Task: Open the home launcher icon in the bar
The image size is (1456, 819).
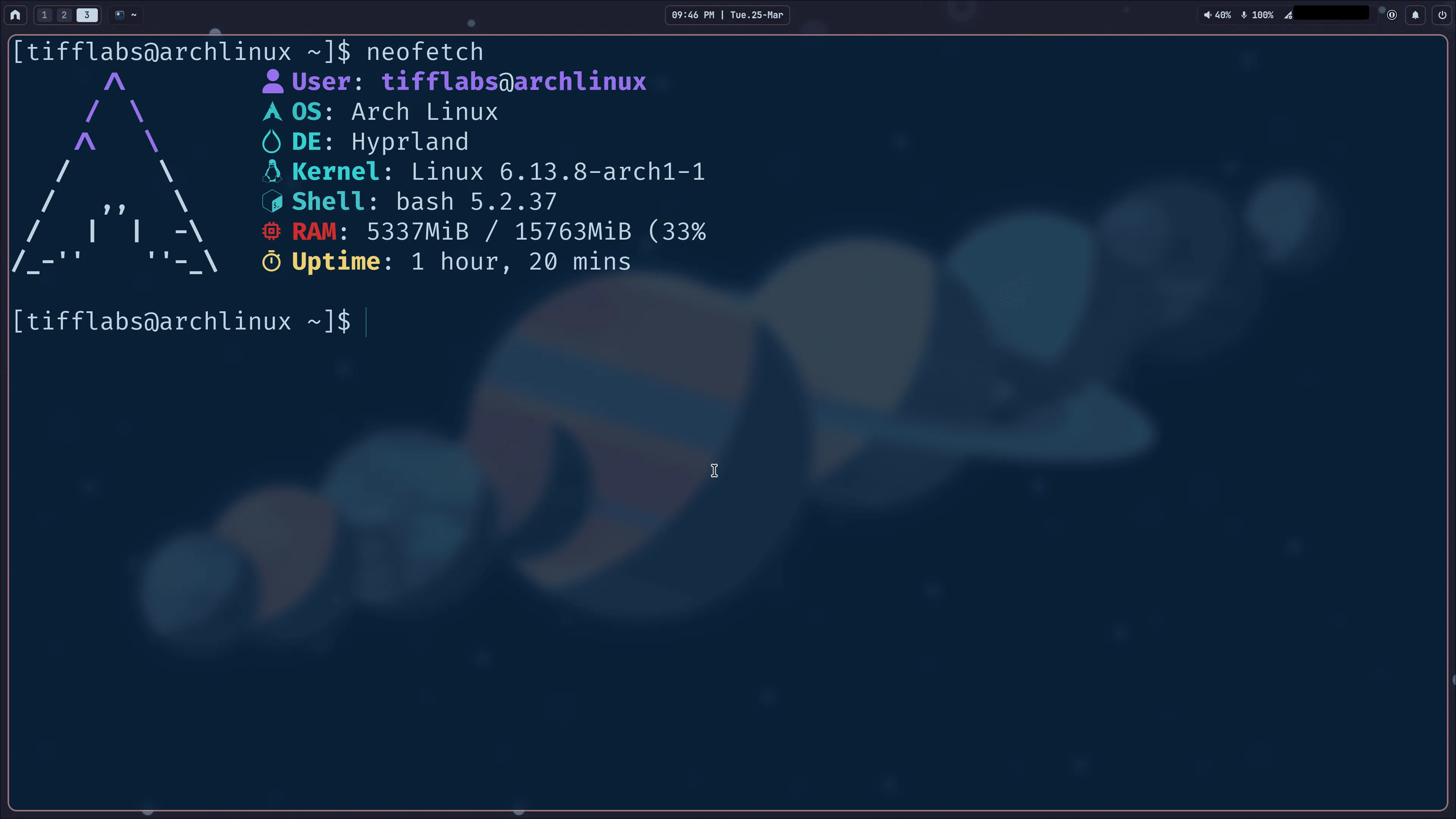Action: point(15,15)
